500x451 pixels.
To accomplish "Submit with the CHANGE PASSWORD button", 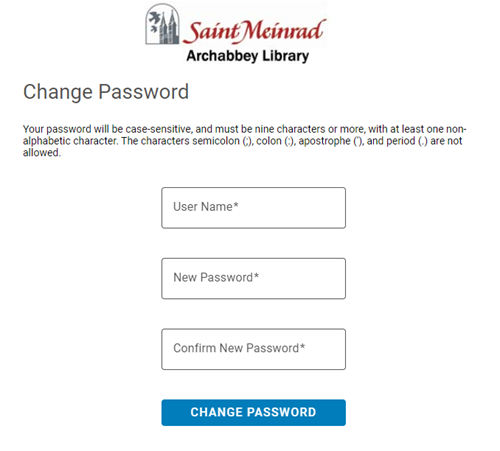I will click(x=254, y=412).
